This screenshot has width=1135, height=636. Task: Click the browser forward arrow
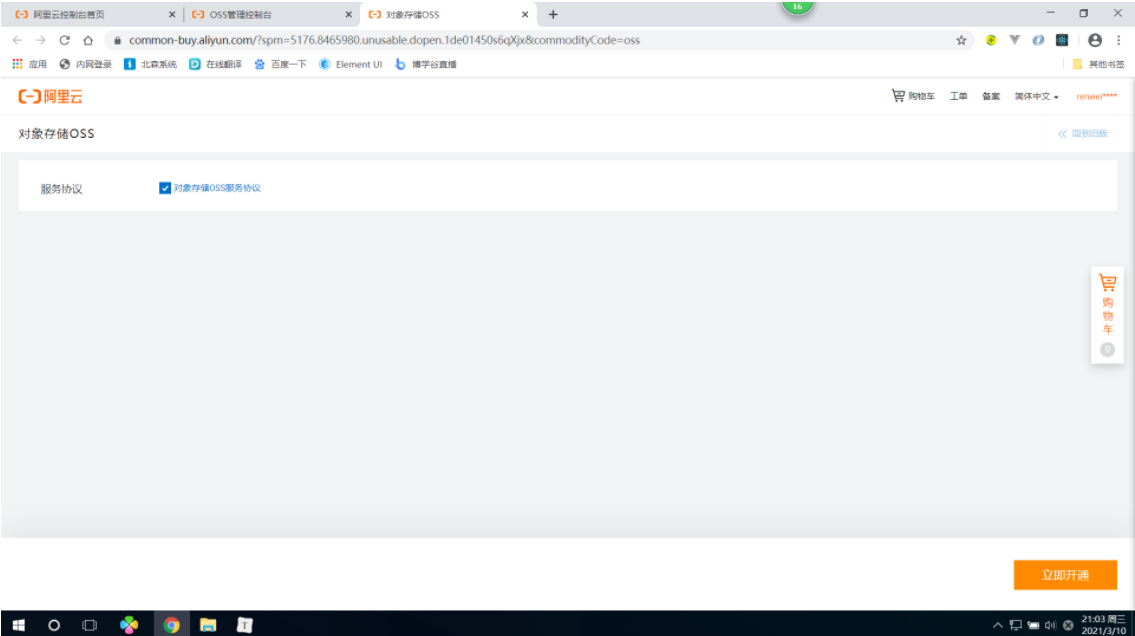pos(41,41)
